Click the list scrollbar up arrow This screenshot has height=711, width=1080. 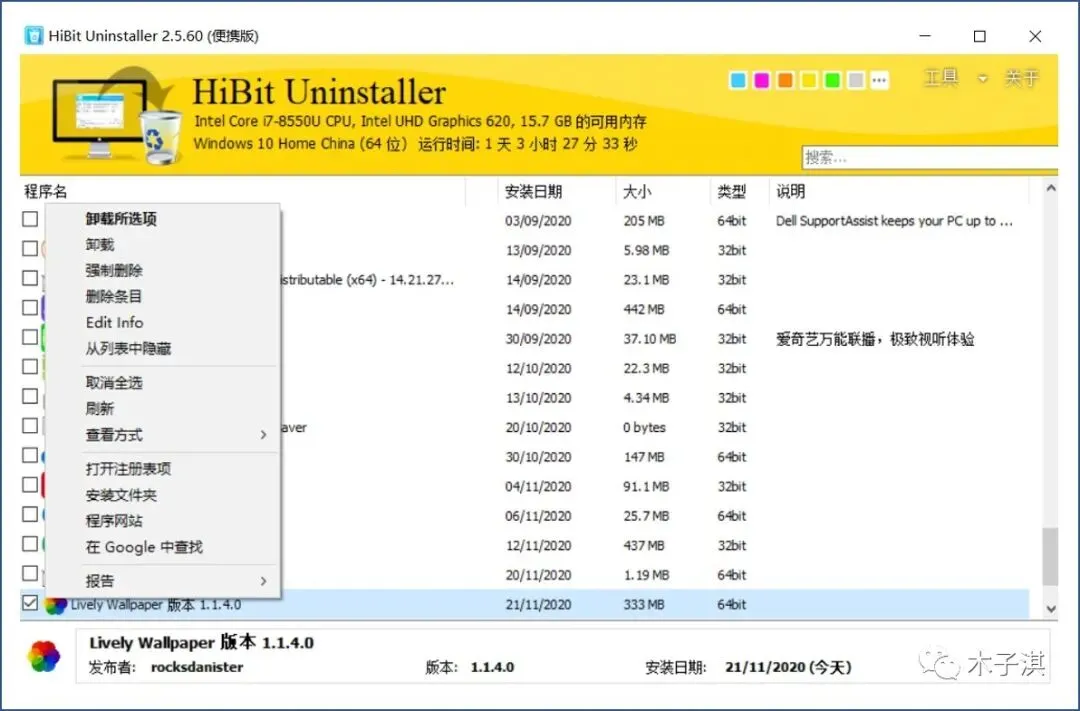point(1050,188)
